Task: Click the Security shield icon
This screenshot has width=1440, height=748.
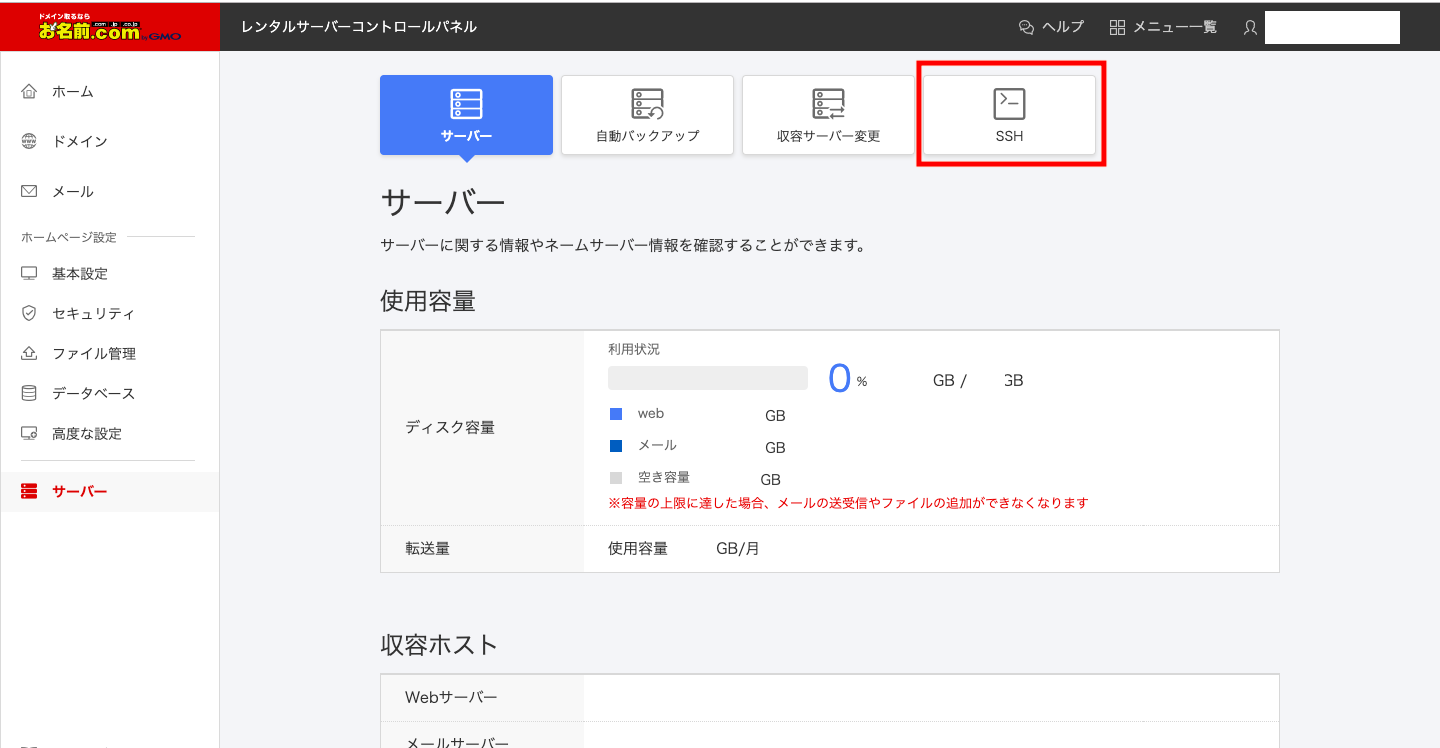Action: 29,314
